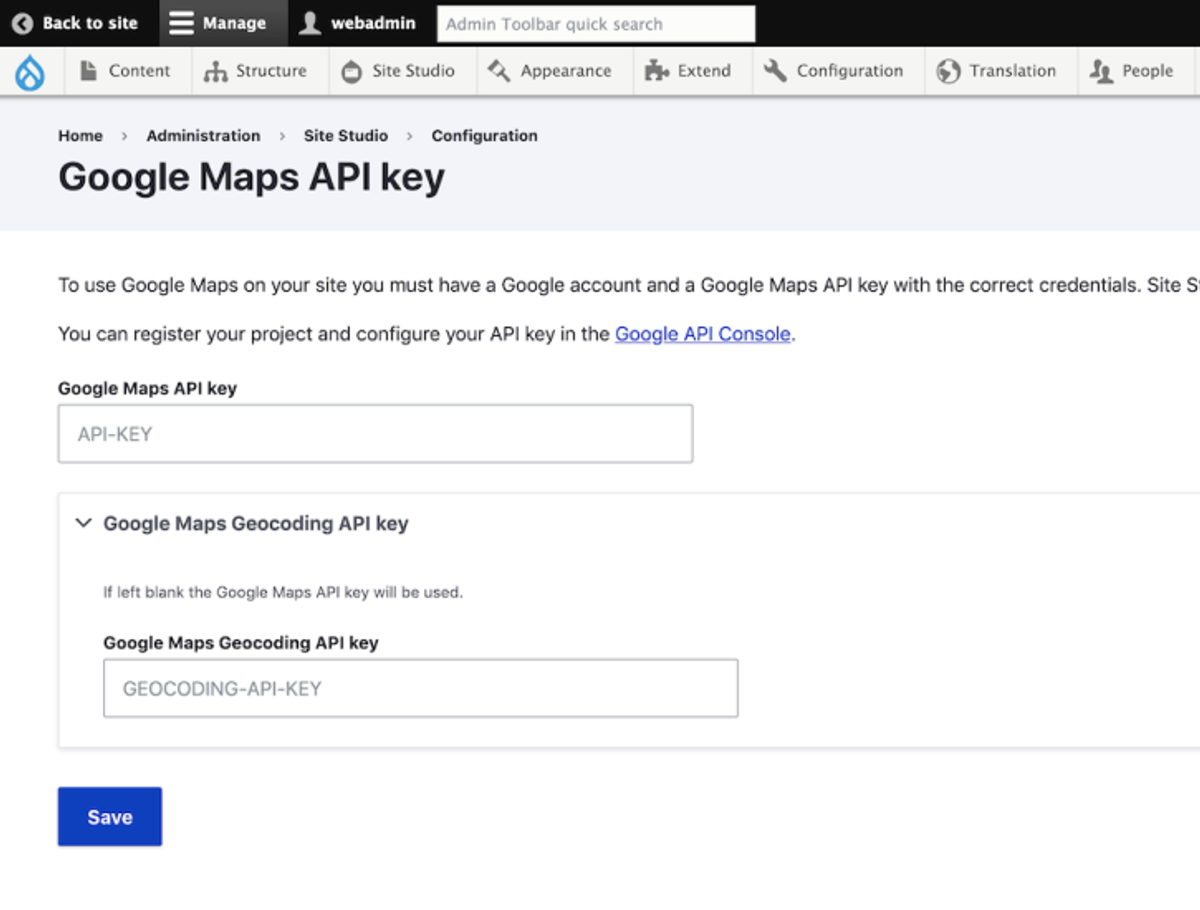Click the Administration breadcrumb link
Screen dimensions: 1200x910
tap(203, 136)
